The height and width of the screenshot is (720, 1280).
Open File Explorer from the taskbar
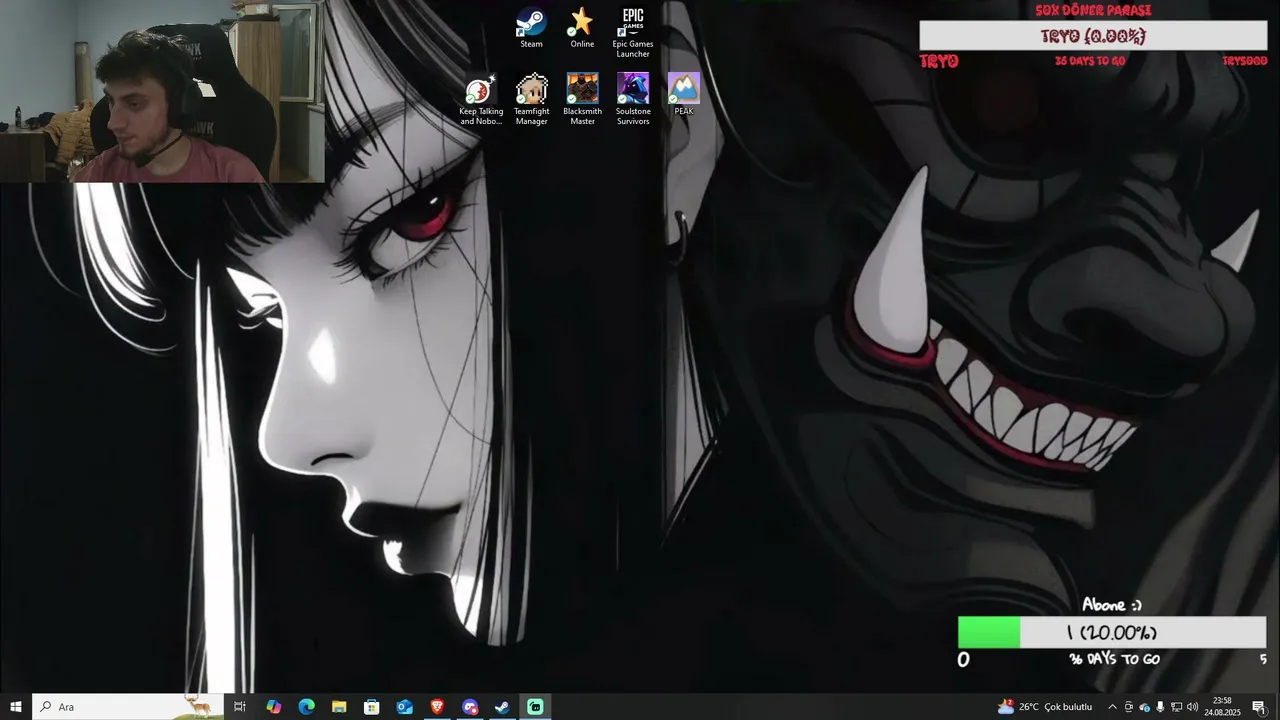pos(339,707)
